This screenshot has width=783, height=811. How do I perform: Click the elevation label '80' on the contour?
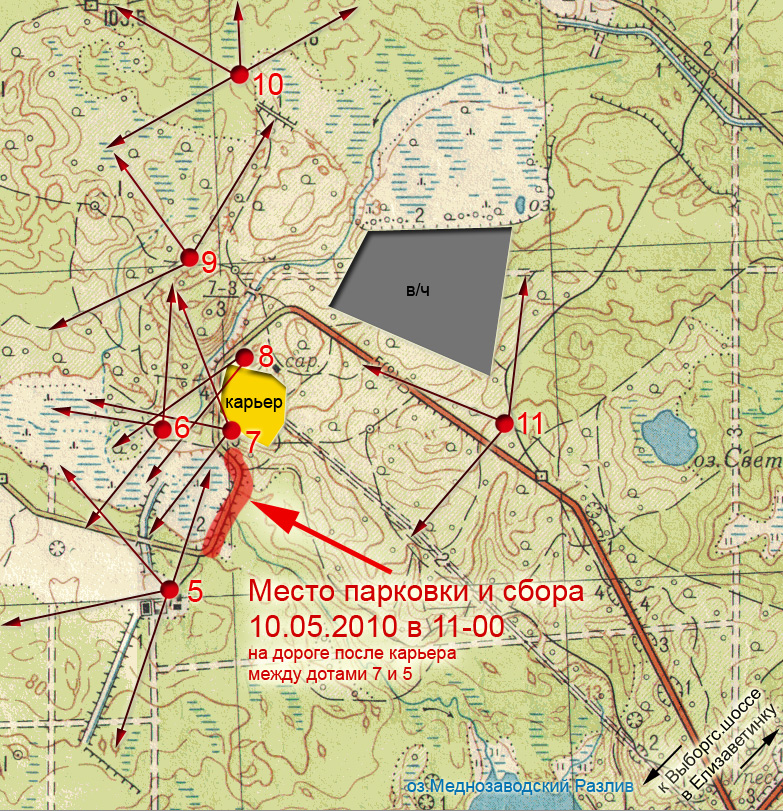click(36, 686)
